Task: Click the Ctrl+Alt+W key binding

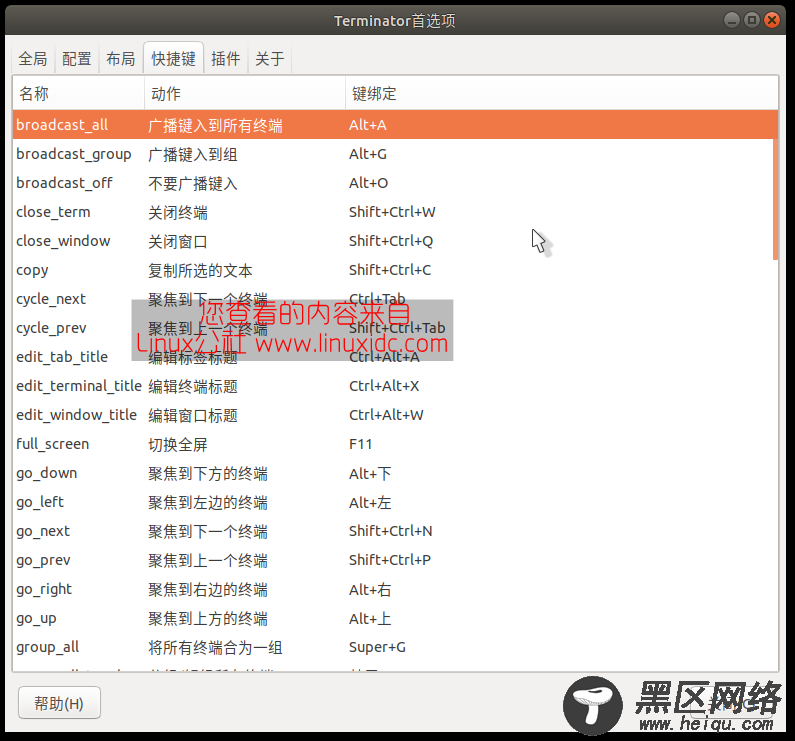Action: click(386, 415)
